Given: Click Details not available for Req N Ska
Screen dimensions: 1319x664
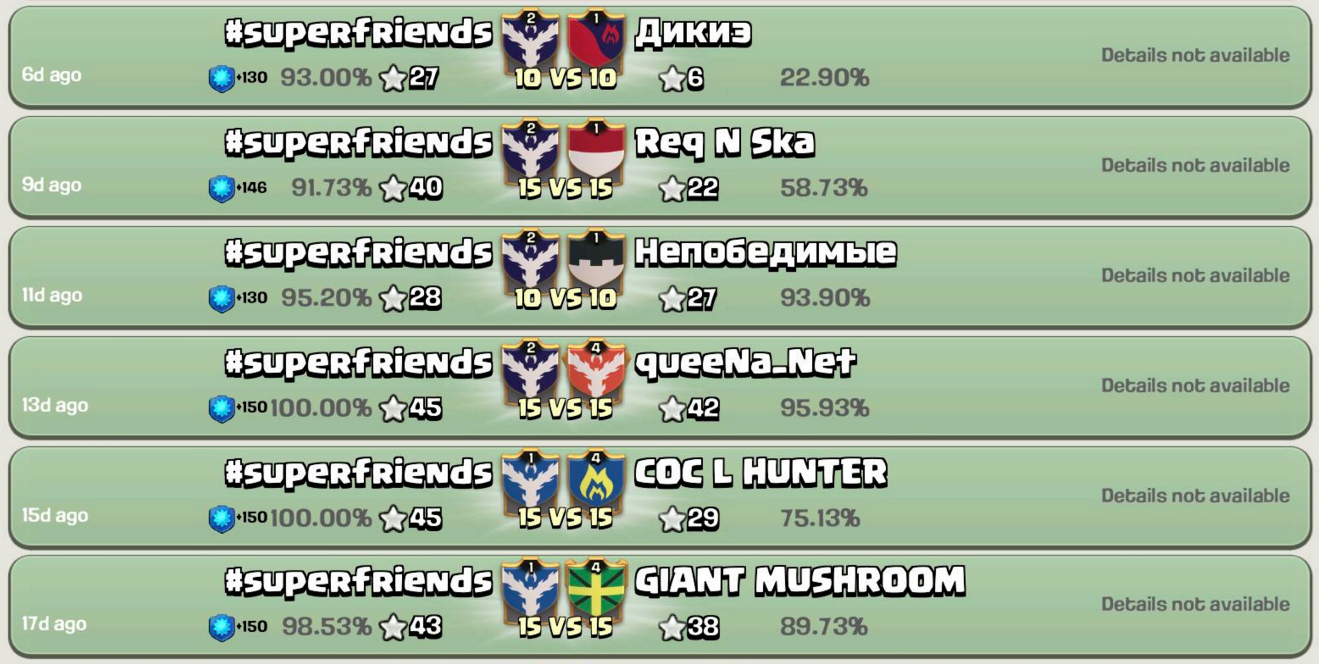Looking at the screenshot, I should (1195, 166).
